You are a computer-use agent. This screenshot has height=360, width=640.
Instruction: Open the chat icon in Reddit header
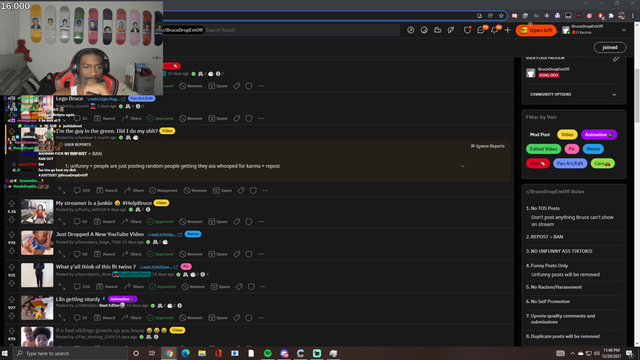(481, 30)
